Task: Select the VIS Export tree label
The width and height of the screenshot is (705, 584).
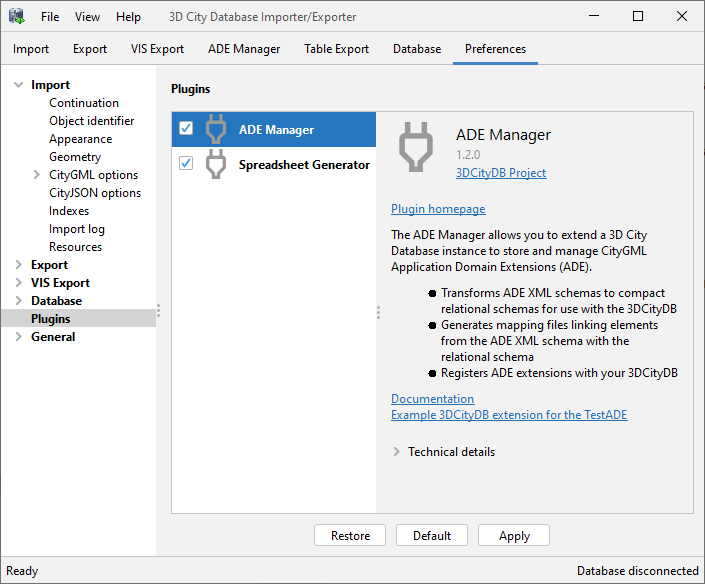Action: 60,283
